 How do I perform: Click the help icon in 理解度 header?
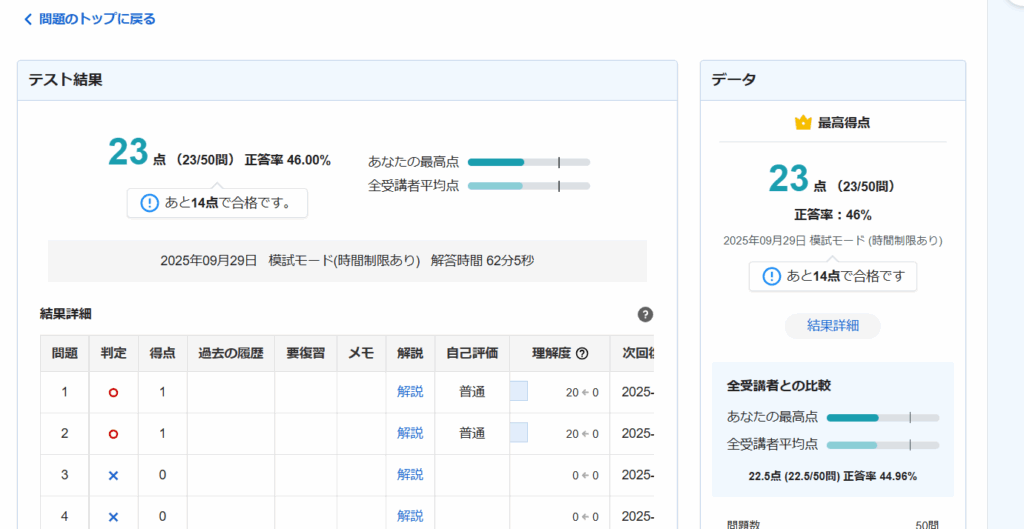582,353
